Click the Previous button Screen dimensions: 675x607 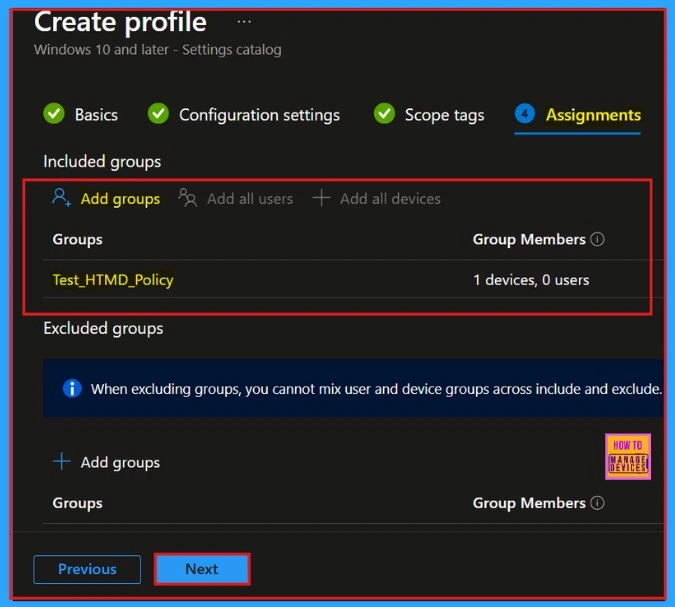[87, 569]
